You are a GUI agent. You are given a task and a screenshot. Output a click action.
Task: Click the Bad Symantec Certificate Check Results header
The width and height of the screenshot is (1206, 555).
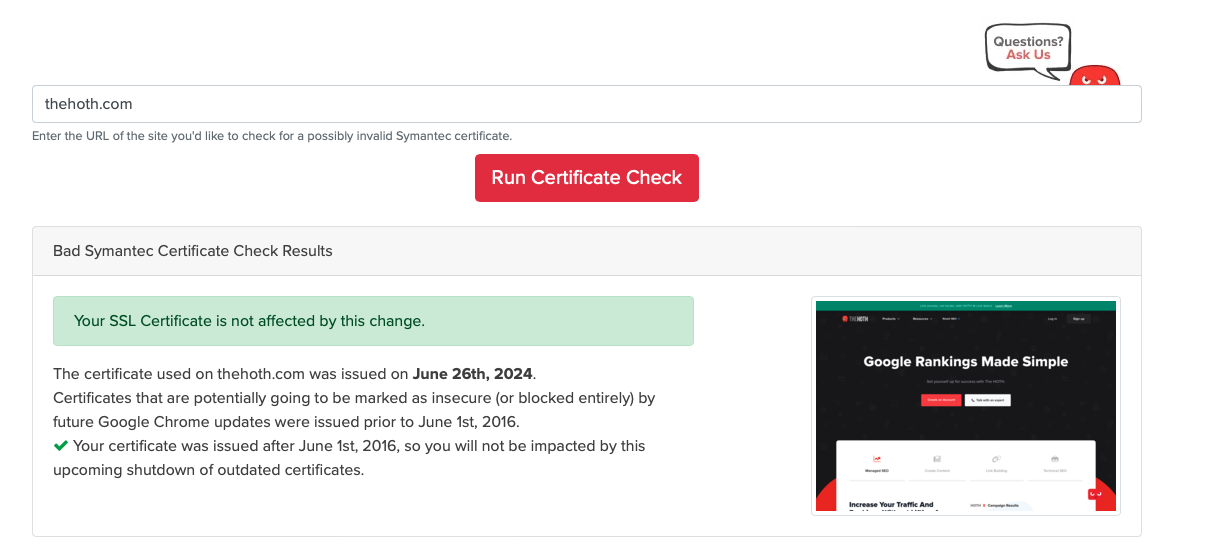(x=586, y=251)
